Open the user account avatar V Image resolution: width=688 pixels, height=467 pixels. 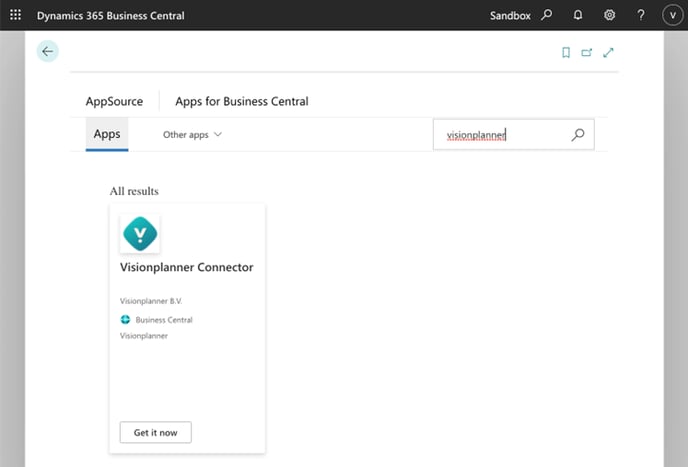click(672, 15)
